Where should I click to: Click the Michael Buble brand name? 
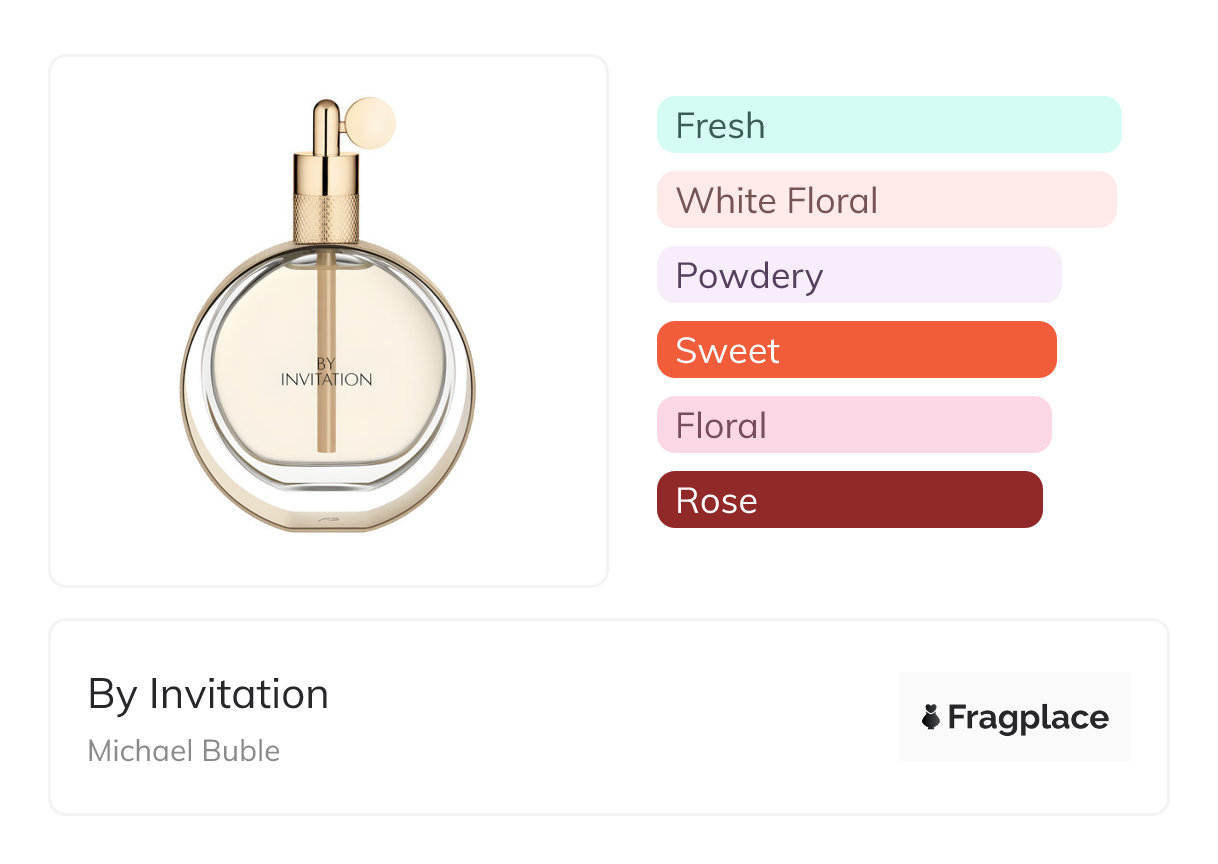coord(184,751)
